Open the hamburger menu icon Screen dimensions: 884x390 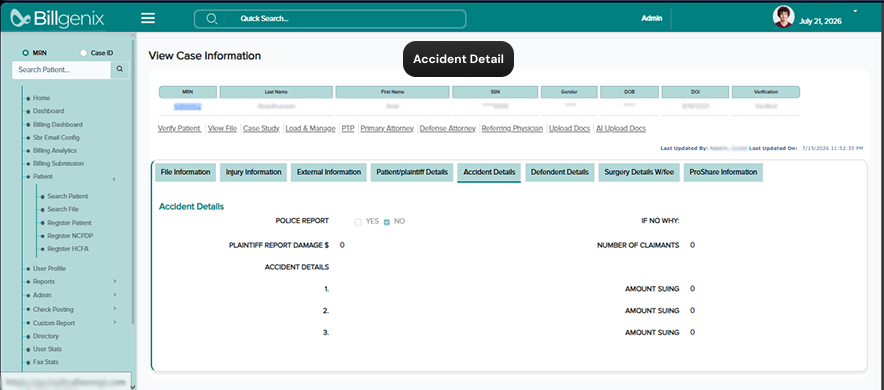click(x=148, y=19)
